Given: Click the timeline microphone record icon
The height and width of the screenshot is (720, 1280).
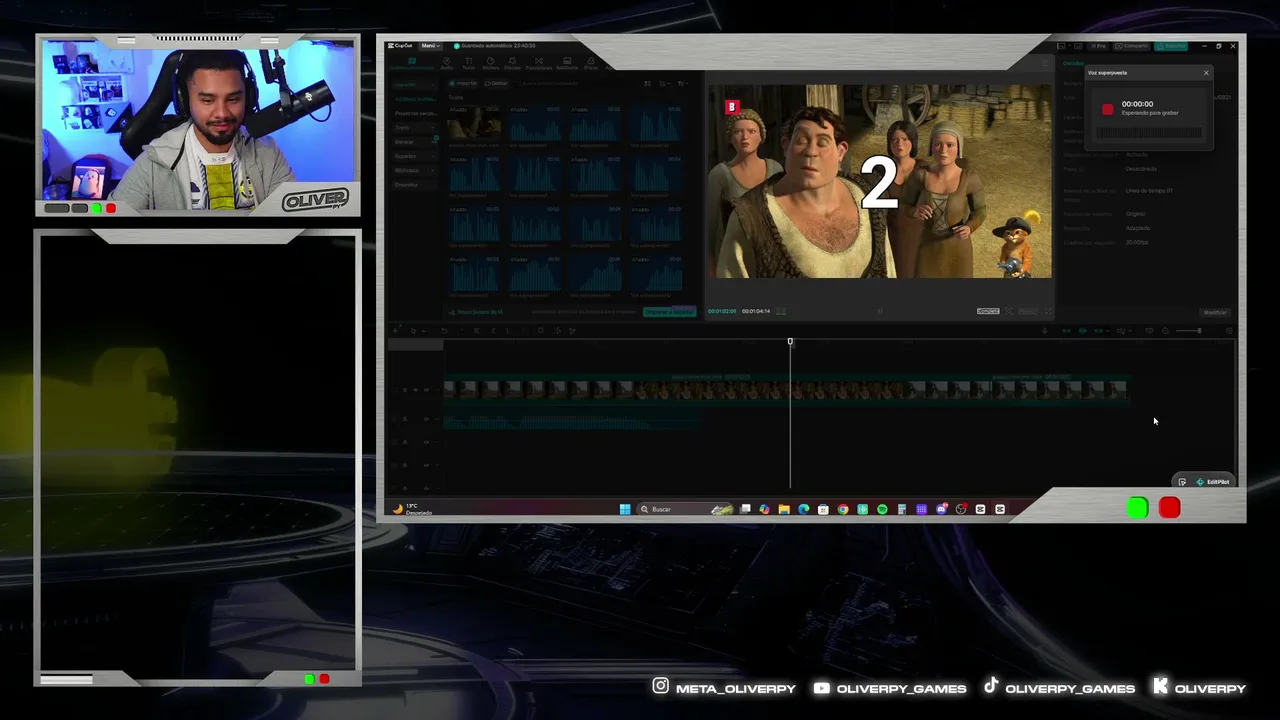Looking at the screenshot, I should pos(1045,330).
